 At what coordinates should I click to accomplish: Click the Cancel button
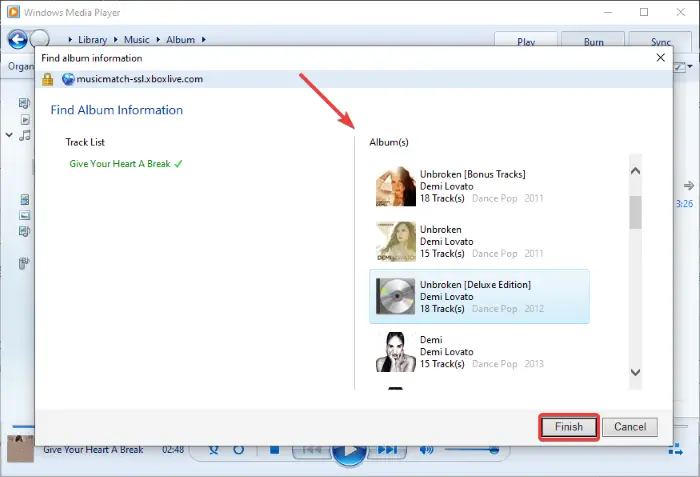pyautogui.click(x=630, y=427)
